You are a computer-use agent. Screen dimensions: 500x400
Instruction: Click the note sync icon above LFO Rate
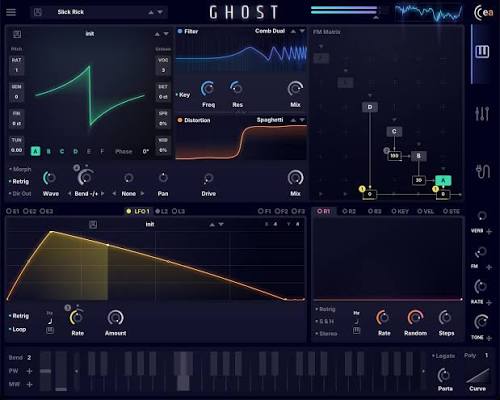point(50,321)
